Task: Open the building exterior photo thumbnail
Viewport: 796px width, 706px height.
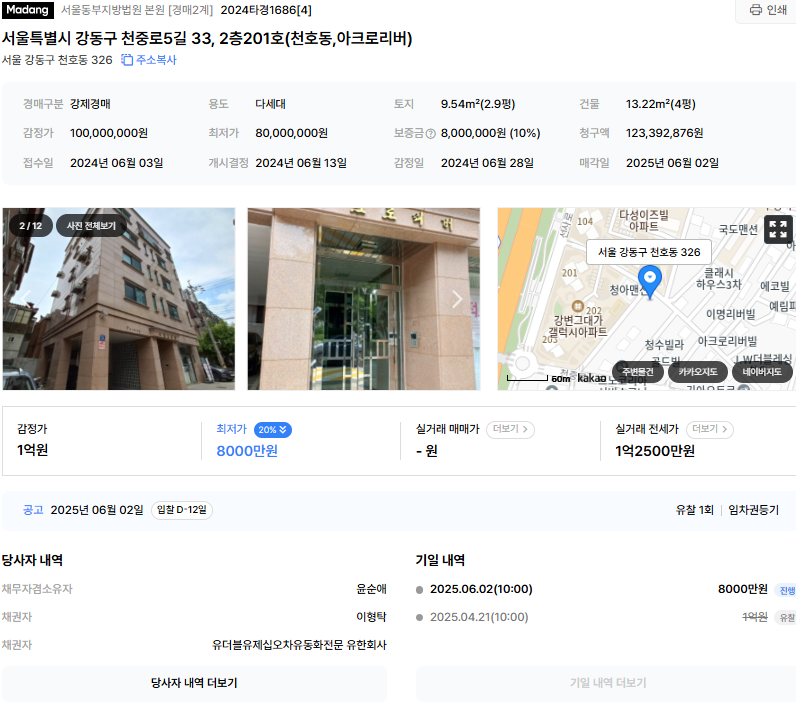Action: click(119, 299)
